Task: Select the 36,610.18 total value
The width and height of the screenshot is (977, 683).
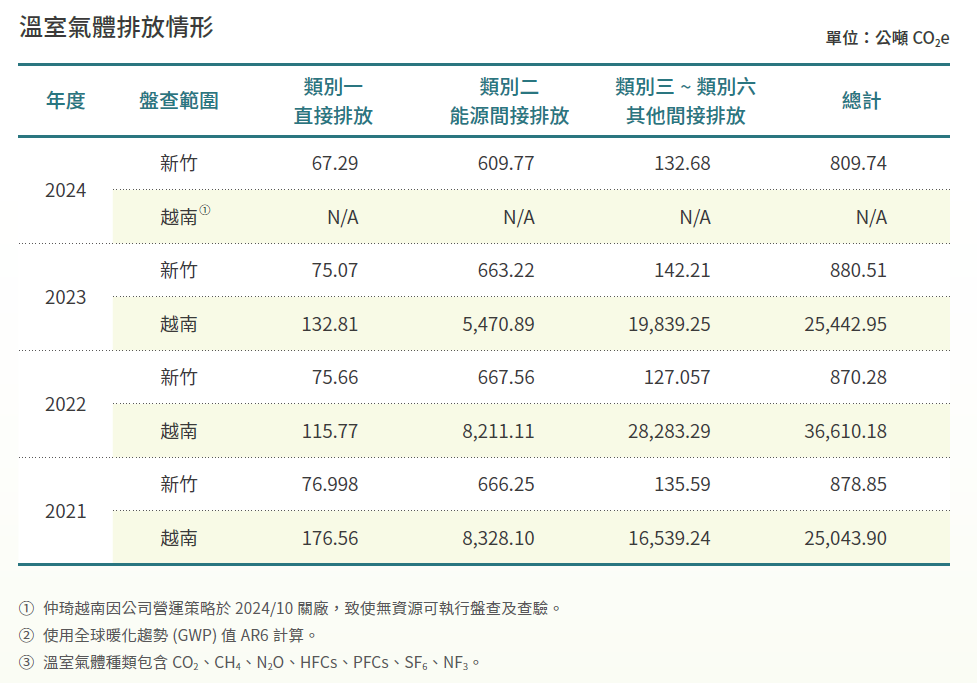Action: (x=845, y=431)
